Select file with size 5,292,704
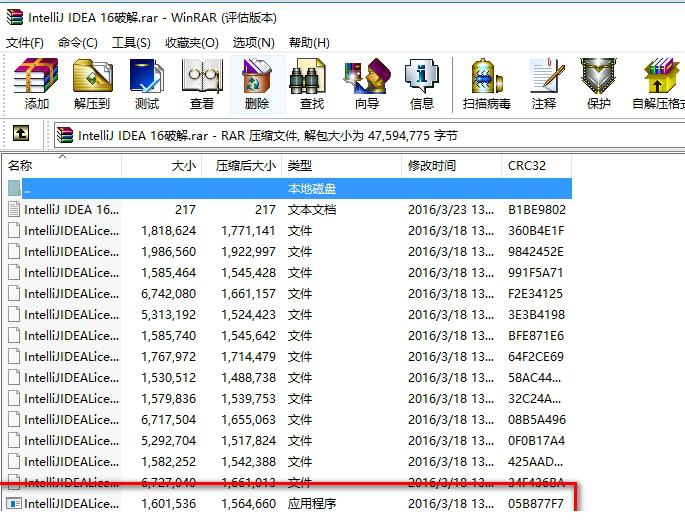 point(289,440)
